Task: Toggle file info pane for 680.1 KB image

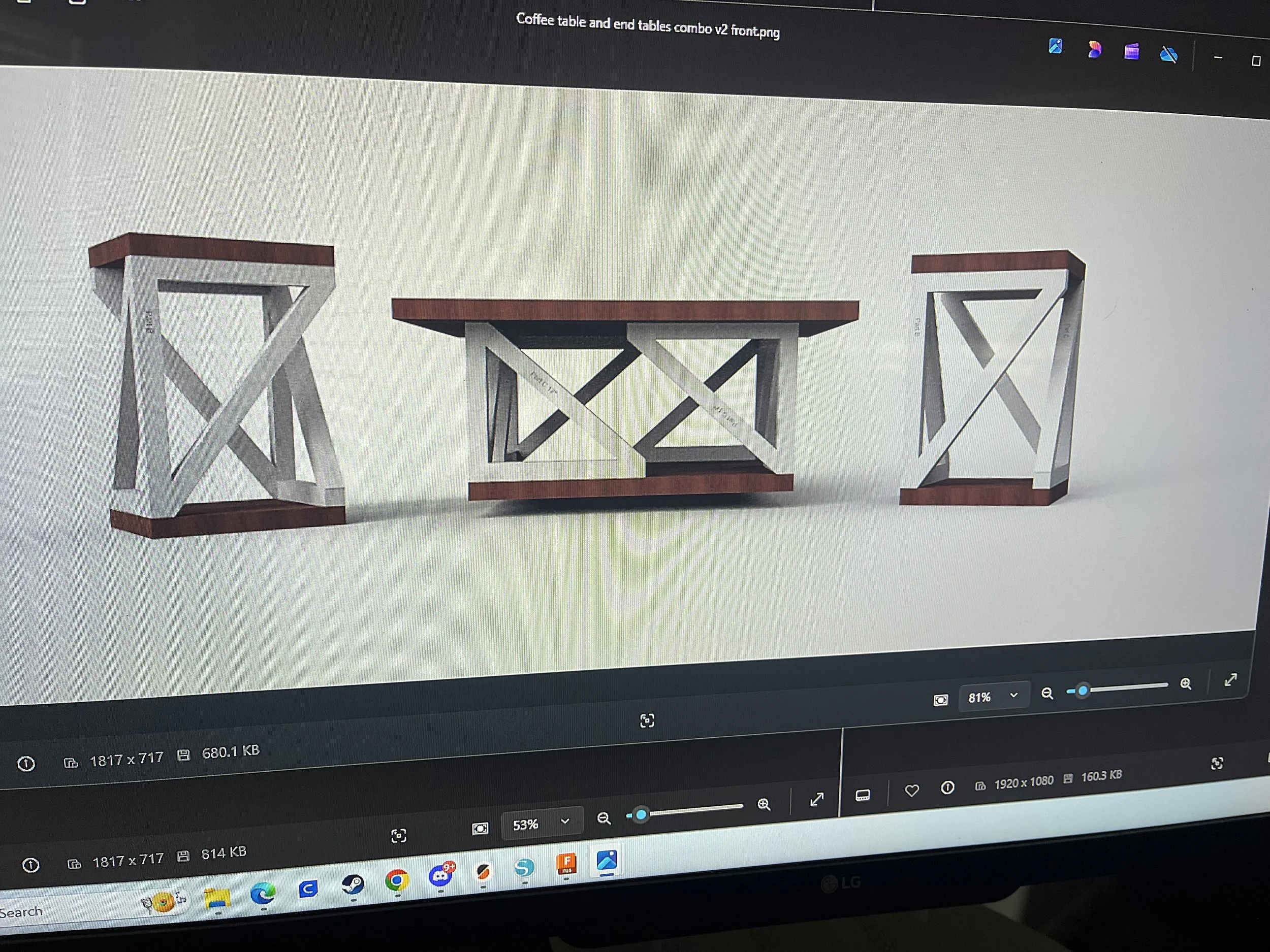Action: click(x=26, y=763)
